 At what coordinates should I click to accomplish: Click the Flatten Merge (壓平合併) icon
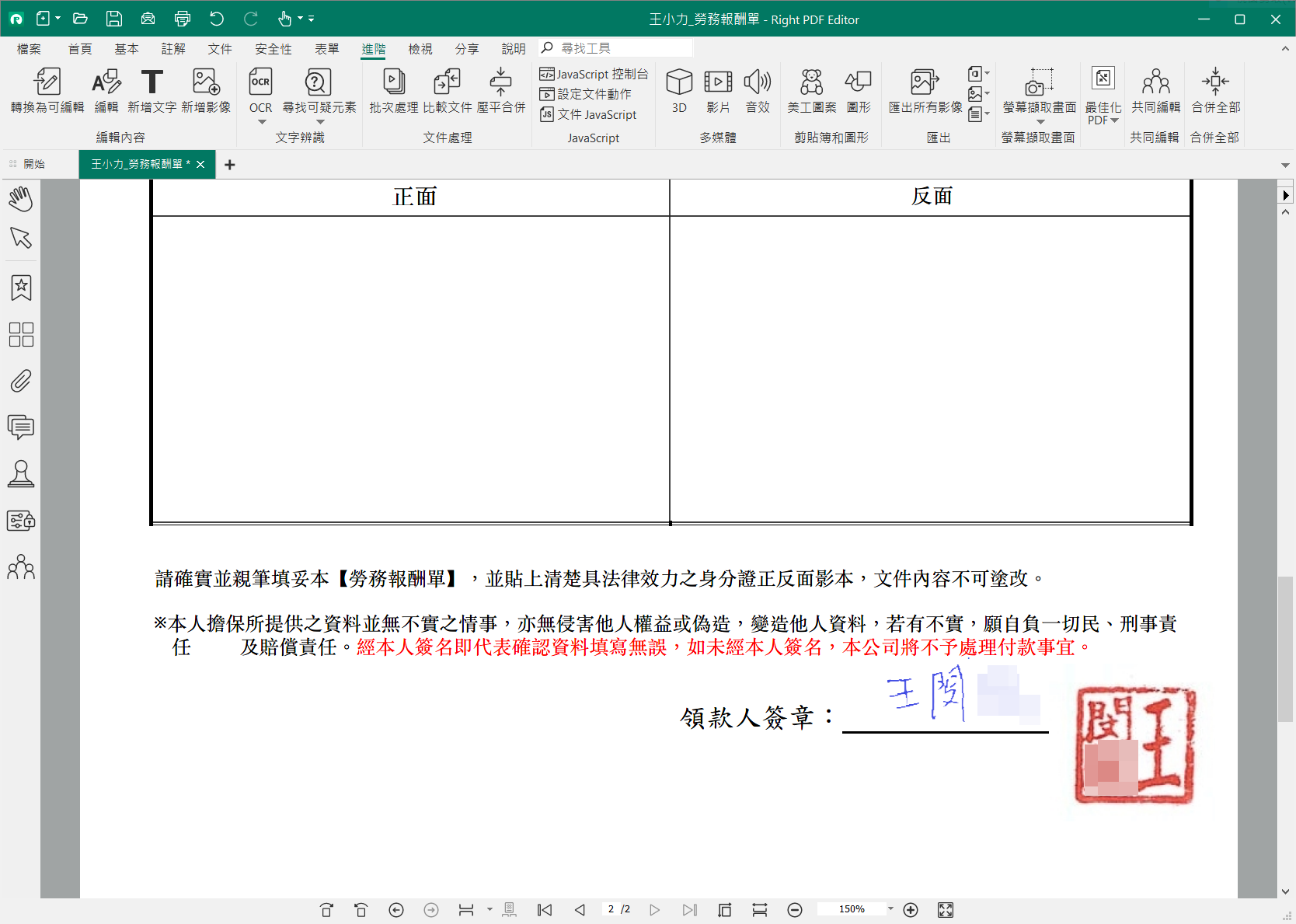point(500,82)
